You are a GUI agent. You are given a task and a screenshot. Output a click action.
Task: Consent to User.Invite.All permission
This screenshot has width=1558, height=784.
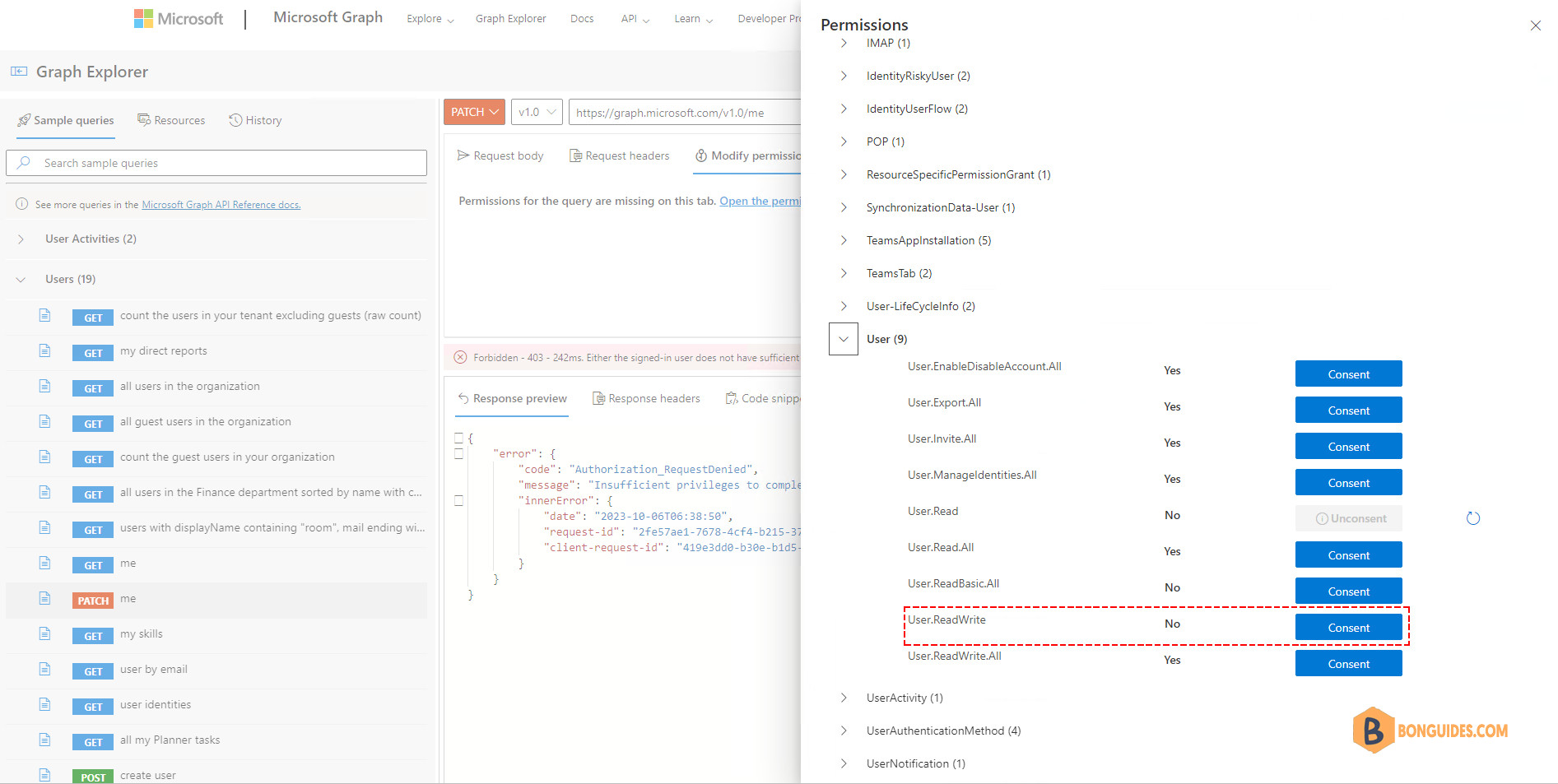pos(1348,447)
